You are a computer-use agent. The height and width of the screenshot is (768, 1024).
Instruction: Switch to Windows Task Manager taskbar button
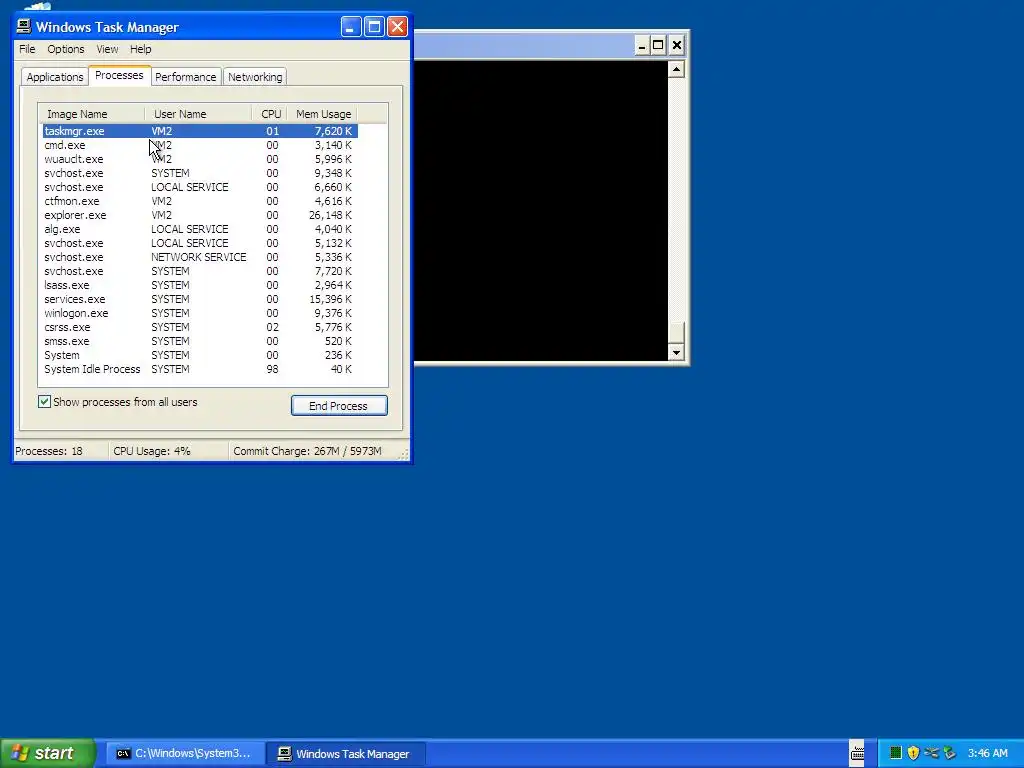(x=346, y=754)
